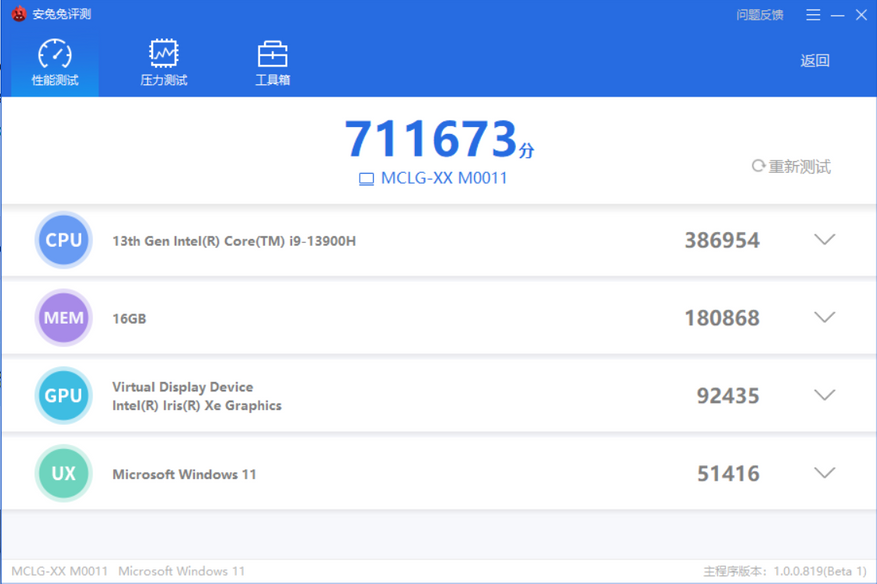The image size is (877, 584).
Task: Click the laptop icon next to MCLG-XX M0011
Action: 366,179
